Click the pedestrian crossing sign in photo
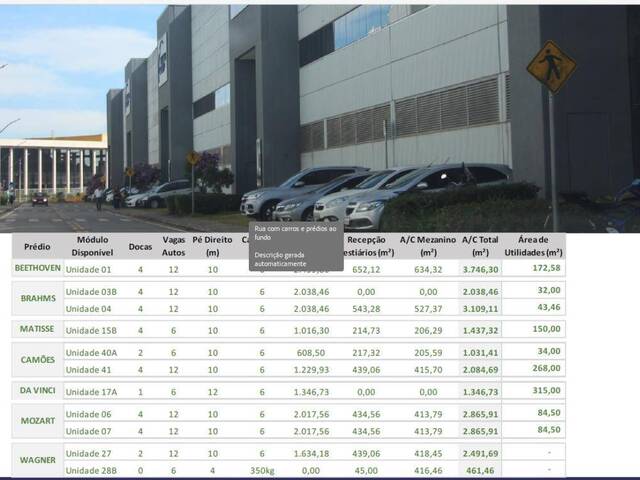 coord(550,67)
